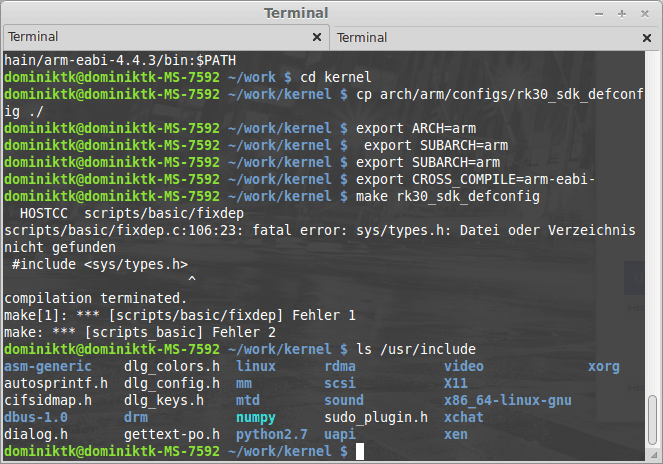Click the 'uapi' directory name
The width and height of the screenshot is (663, 464).
pyautogui.click(x=340, y=434)
